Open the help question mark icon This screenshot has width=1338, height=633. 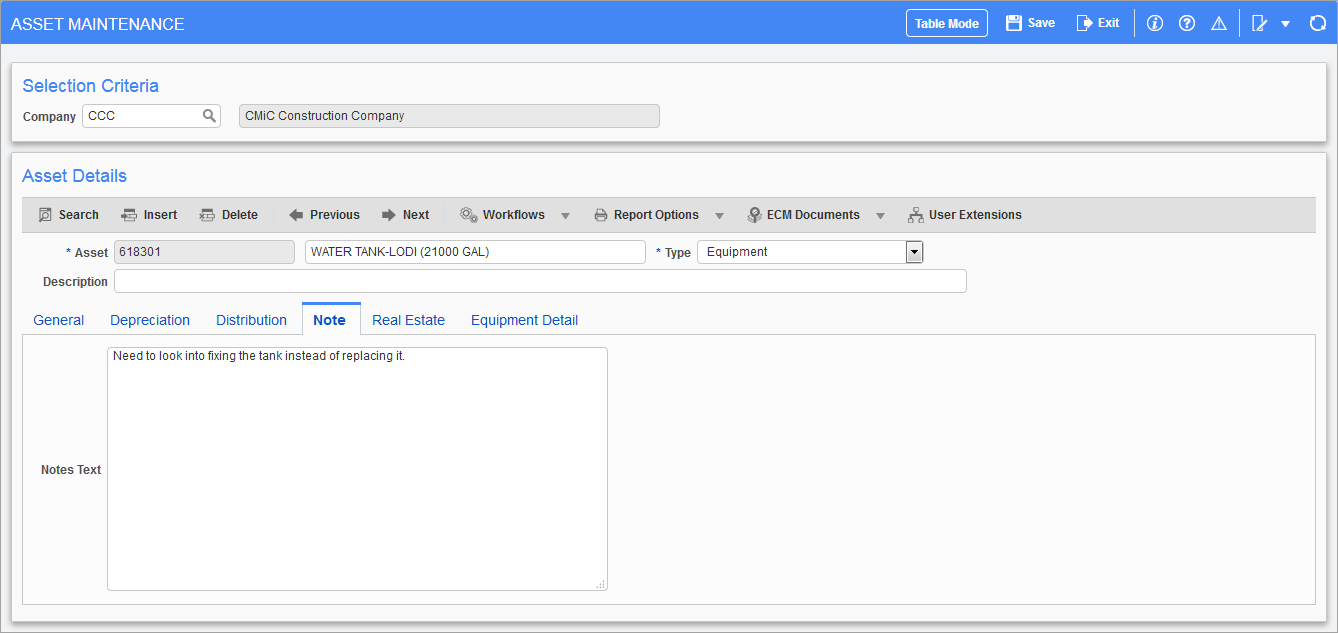point(1187,23)
